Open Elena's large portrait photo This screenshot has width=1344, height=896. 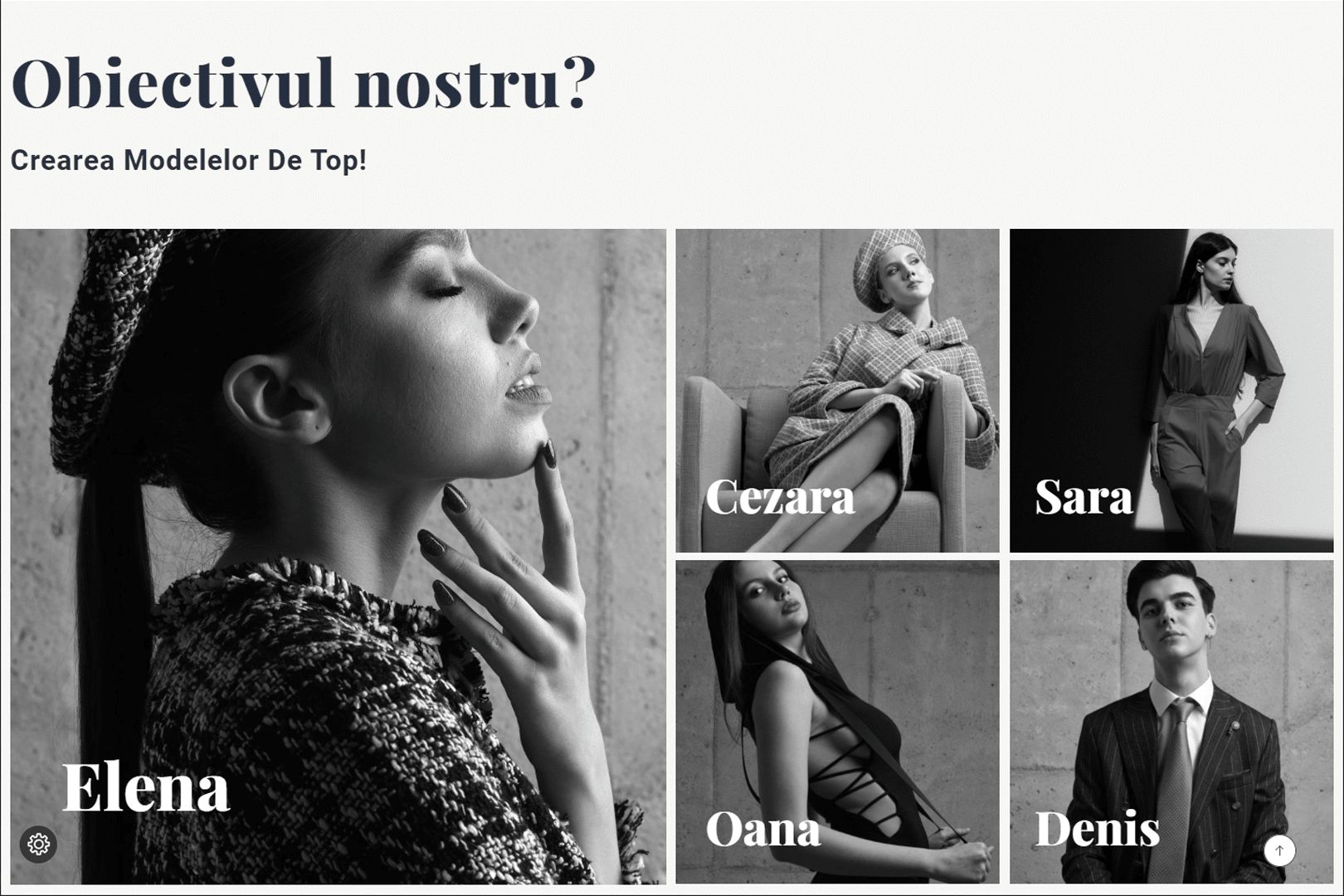[x=338, y=557]
